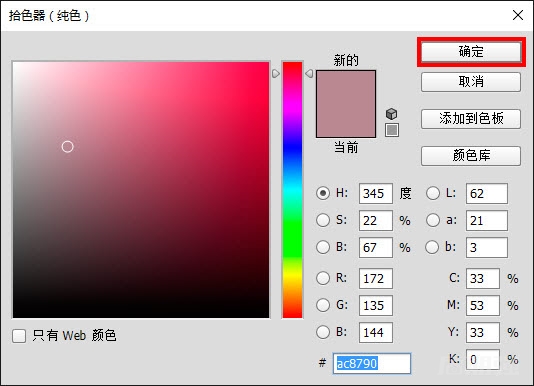The image size is (534, 386).
Task: Click the Y yellow field
Action: [483, 332]
